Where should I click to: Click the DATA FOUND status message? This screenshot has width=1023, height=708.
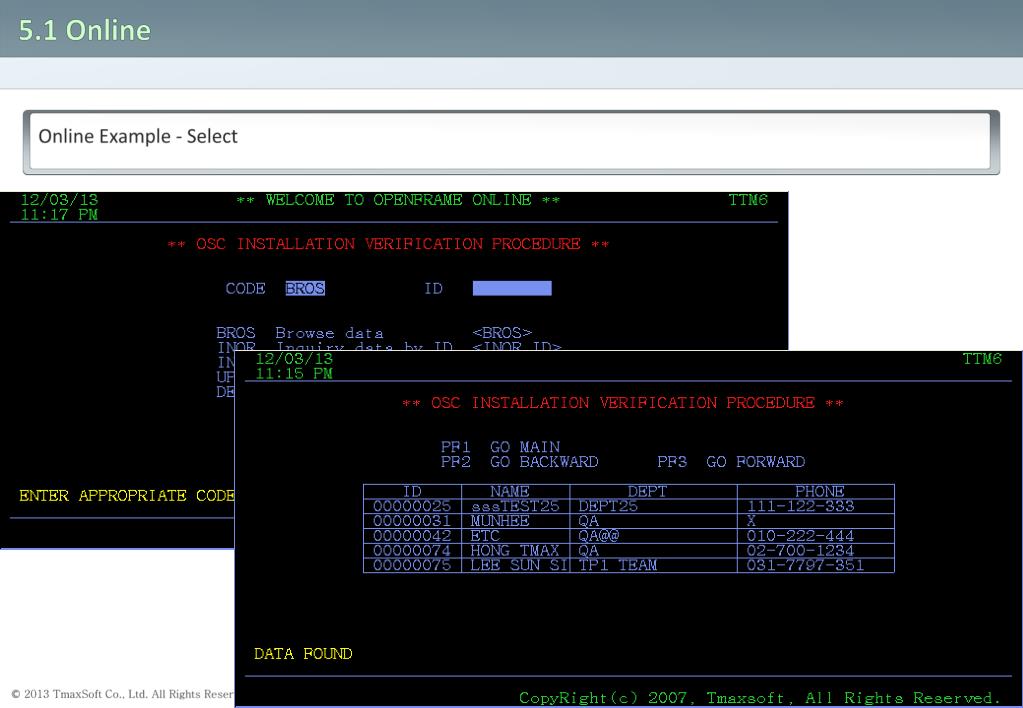303,654
